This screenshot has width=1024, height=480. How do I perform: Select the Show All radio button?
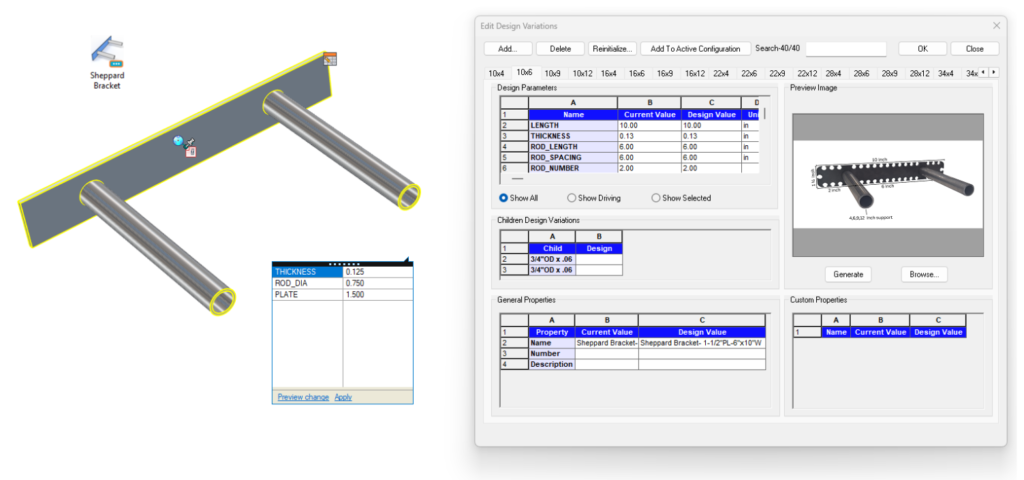(x=504, y=198)
